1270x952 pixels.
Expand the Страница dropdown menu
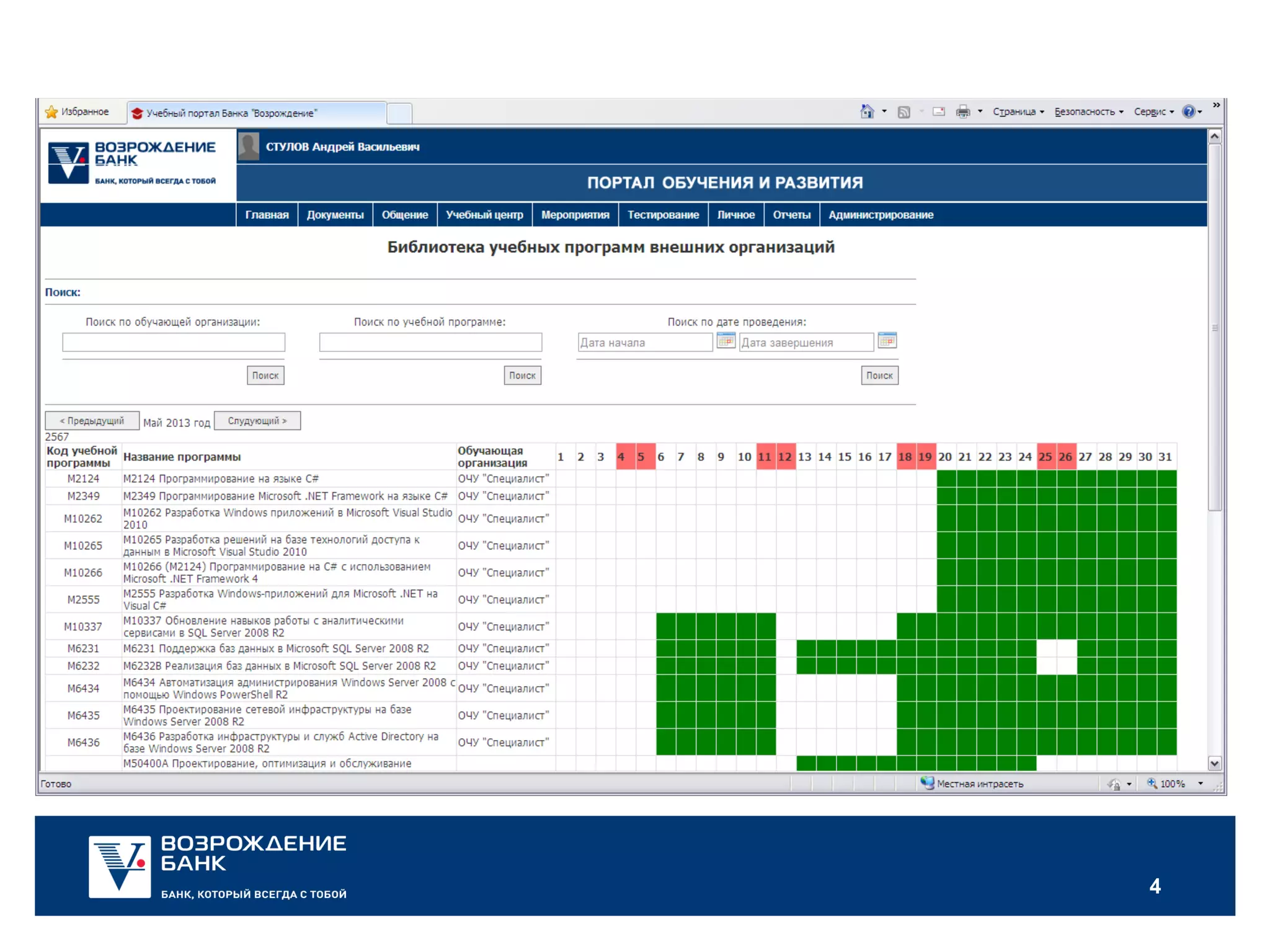point(1018,112)
